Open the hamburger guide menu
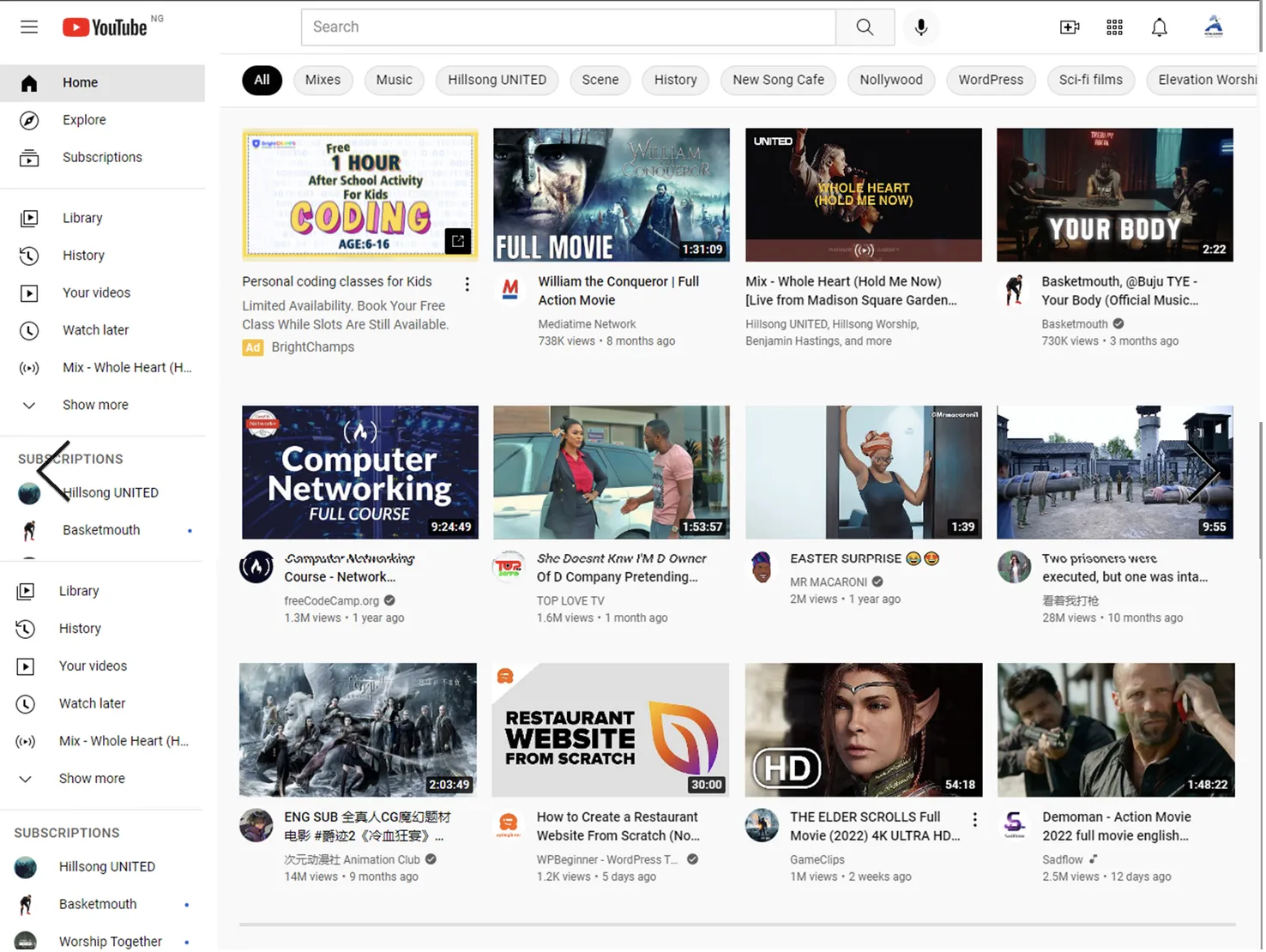The width and height of the screenshot is (1266, 952). (29, 27)
